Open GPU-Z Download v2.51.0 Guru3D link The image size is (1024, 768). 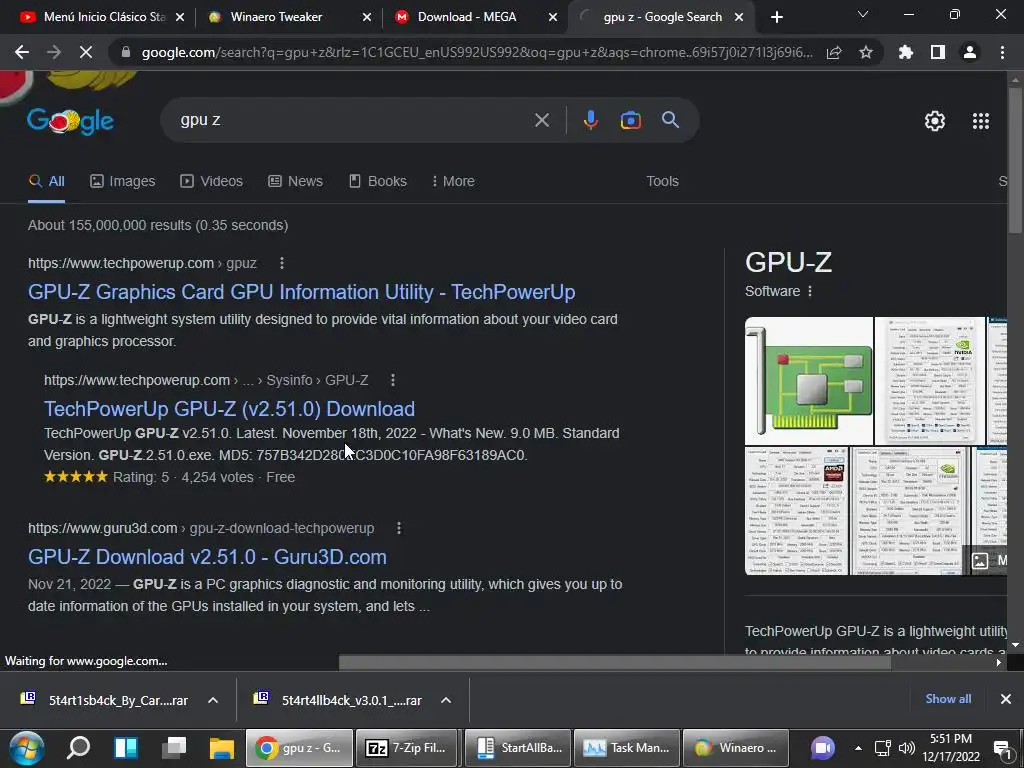point(207,557)
